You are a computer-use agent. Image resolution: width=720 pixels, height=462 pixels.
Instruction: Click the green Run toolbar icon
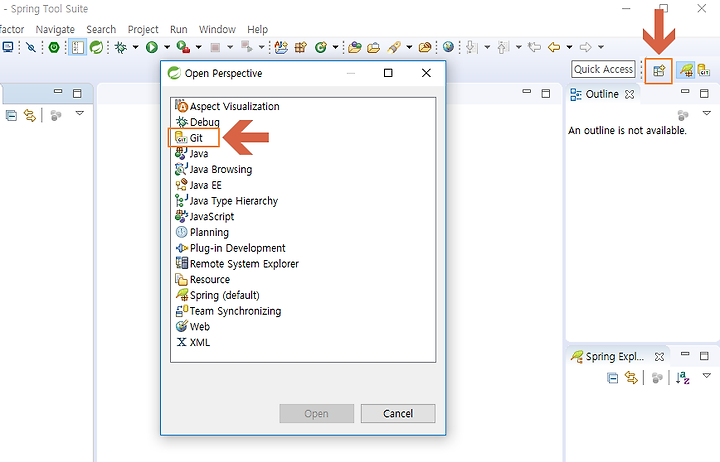[x=152, y=47]
